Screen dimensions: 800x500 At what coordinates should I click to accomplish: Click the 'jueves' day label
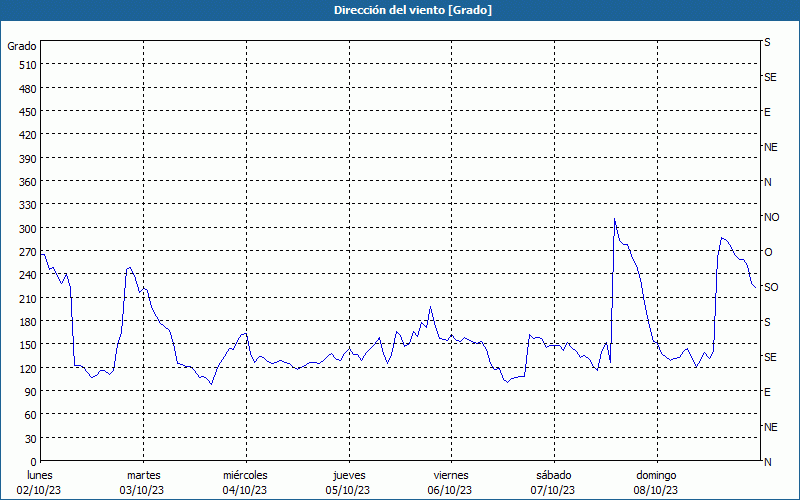pos(349,476)
